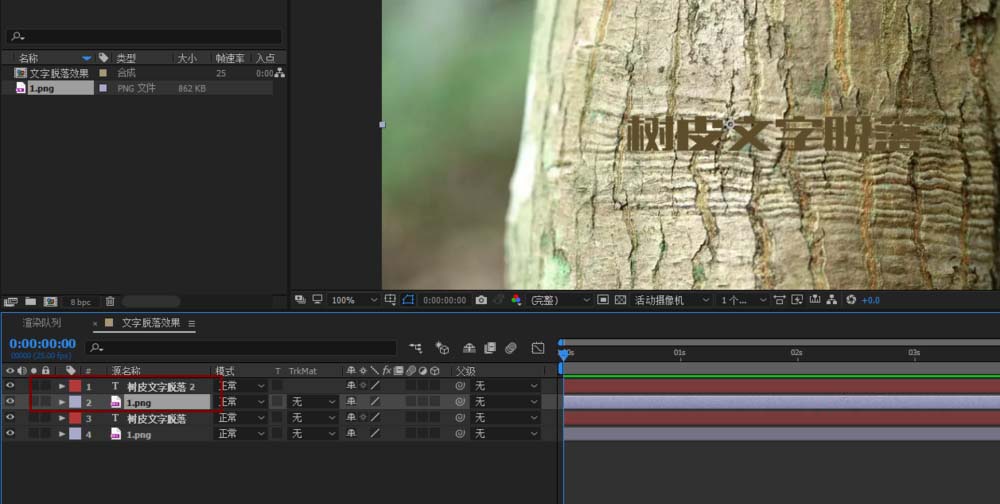Toggle preserve transparency box on layer 3
The height and width of the screenshot is (504, 1000).
point(277,418)
